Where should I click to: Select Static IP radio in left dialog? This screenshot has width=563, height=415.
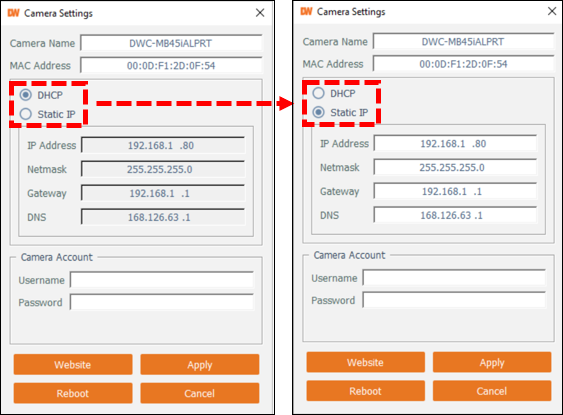[25, 114]
